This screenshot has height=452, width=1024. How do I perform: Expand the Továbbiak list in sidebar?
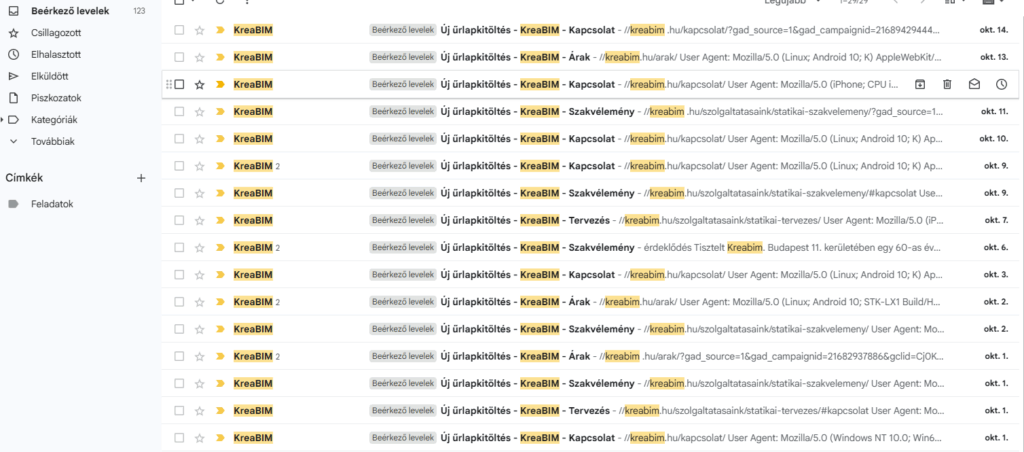coord(13,141)
